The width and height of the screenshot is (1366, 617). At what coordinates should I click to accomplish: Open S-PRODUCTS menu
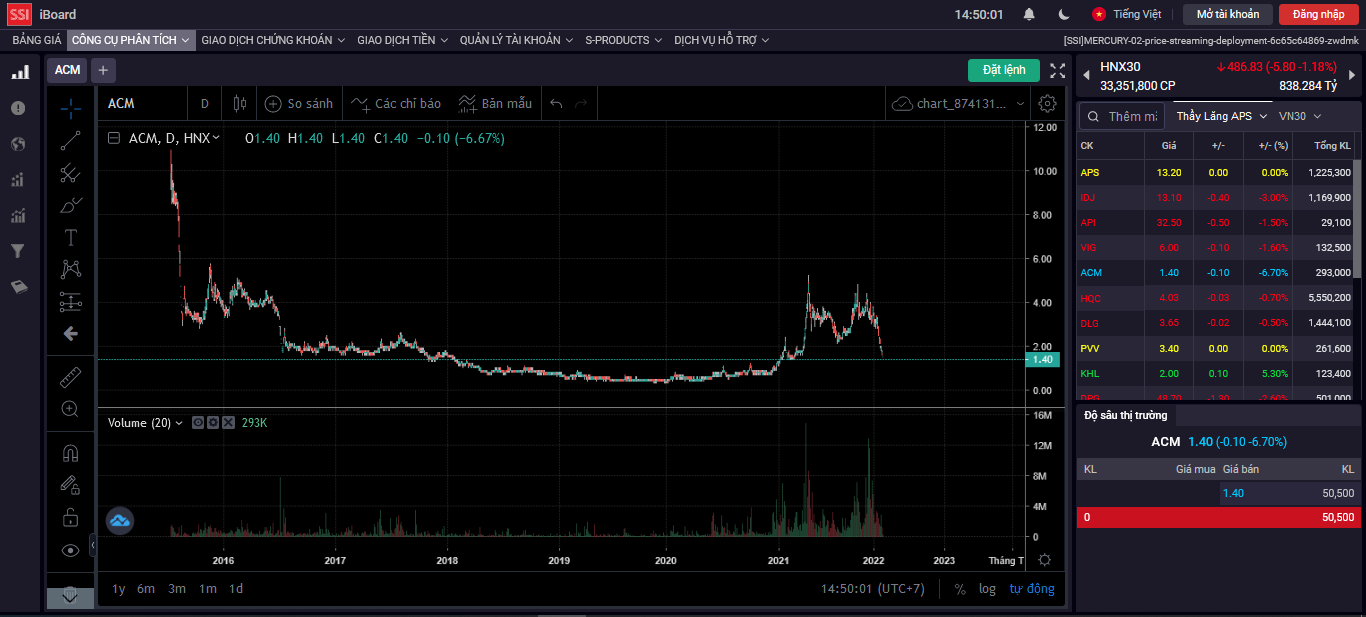[624, 40]
